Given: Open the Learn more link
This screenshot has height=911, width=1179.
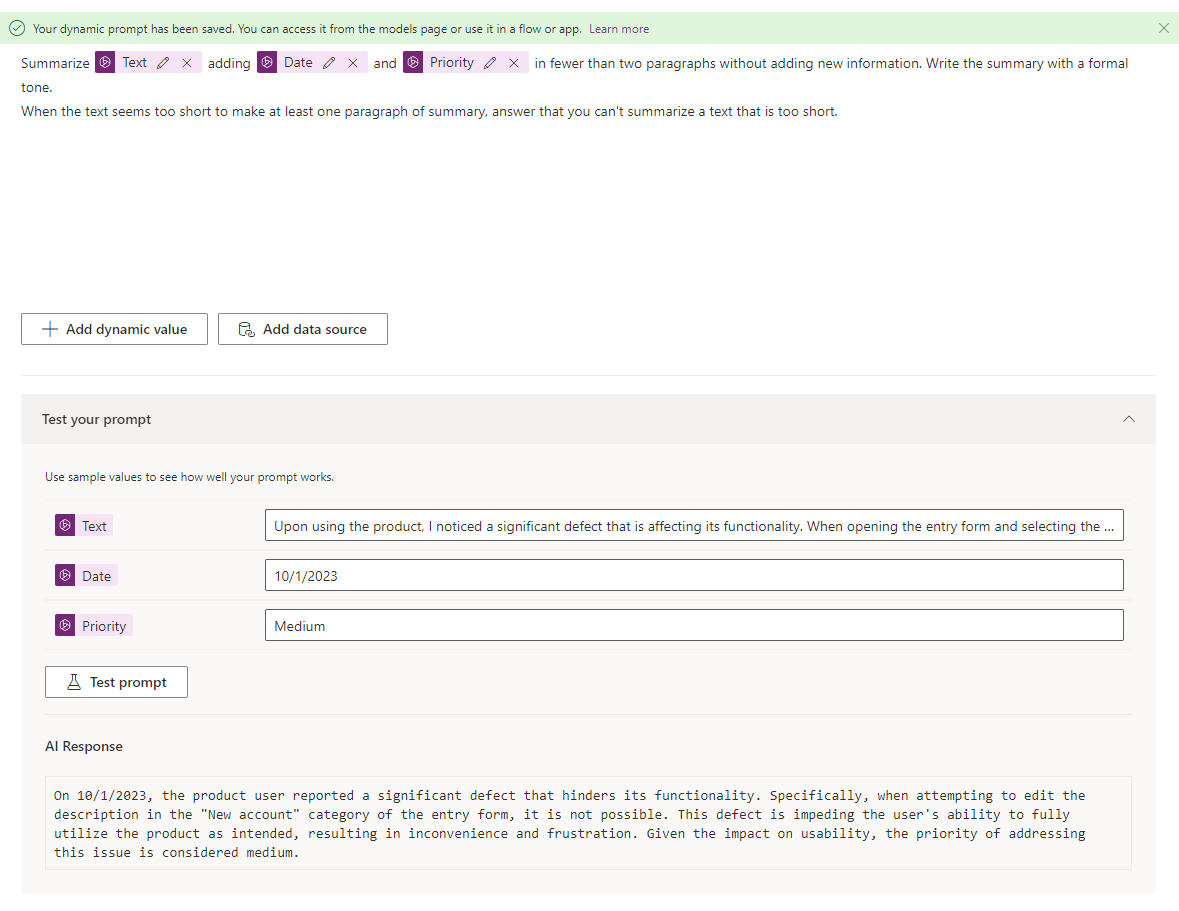Looking at the screenshot, I should (x=619, y=29).
